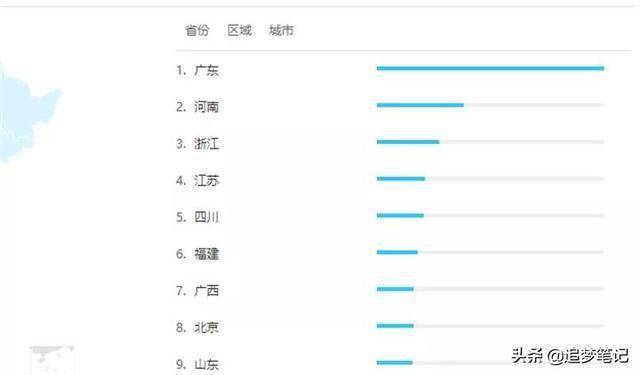The width and height of the screenshot is (640, 375).
Task: Click the 浙江 province label
Action: (207, 144)
